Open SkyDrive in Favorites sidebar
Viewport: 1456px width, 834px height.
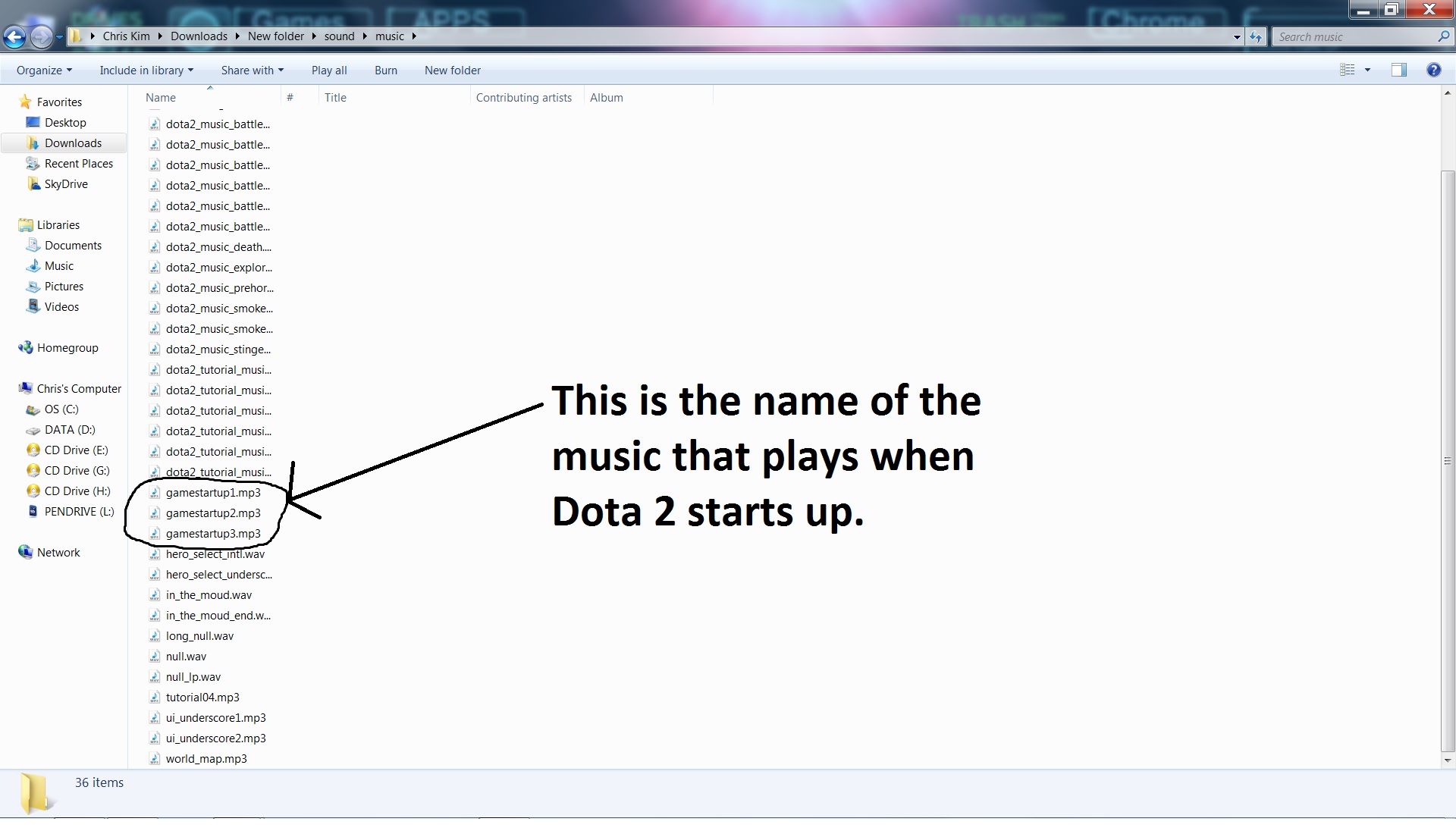tap(65, 184)
